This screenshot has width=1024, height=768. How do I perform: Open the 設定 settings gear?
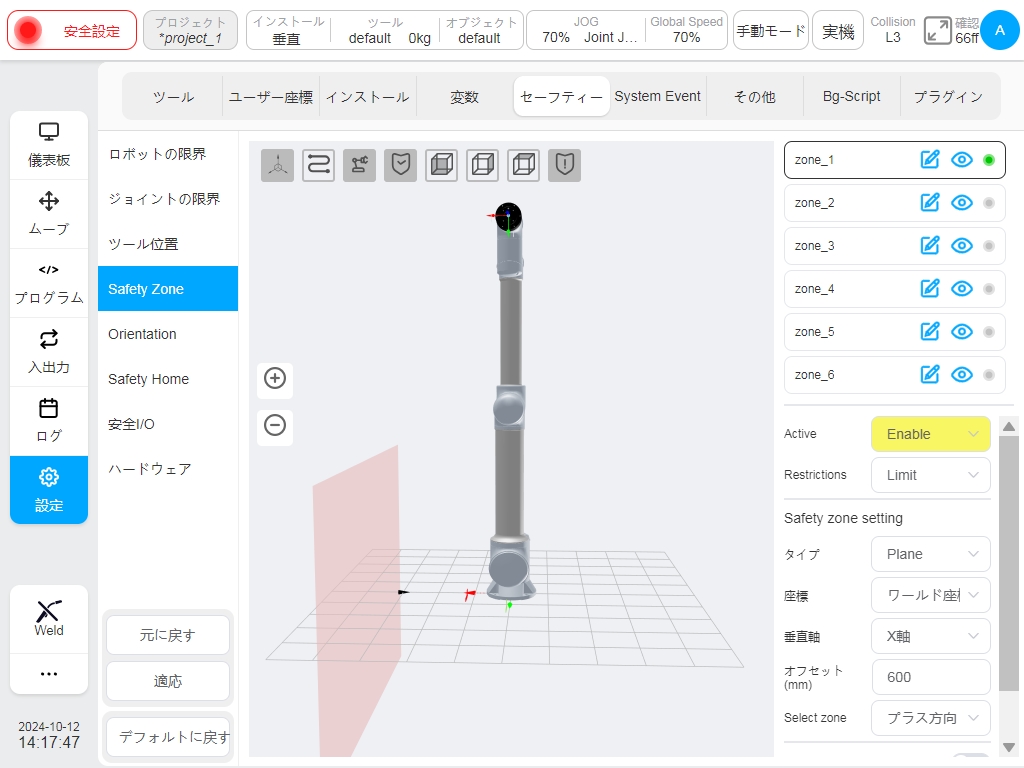(x=49, y=490)
